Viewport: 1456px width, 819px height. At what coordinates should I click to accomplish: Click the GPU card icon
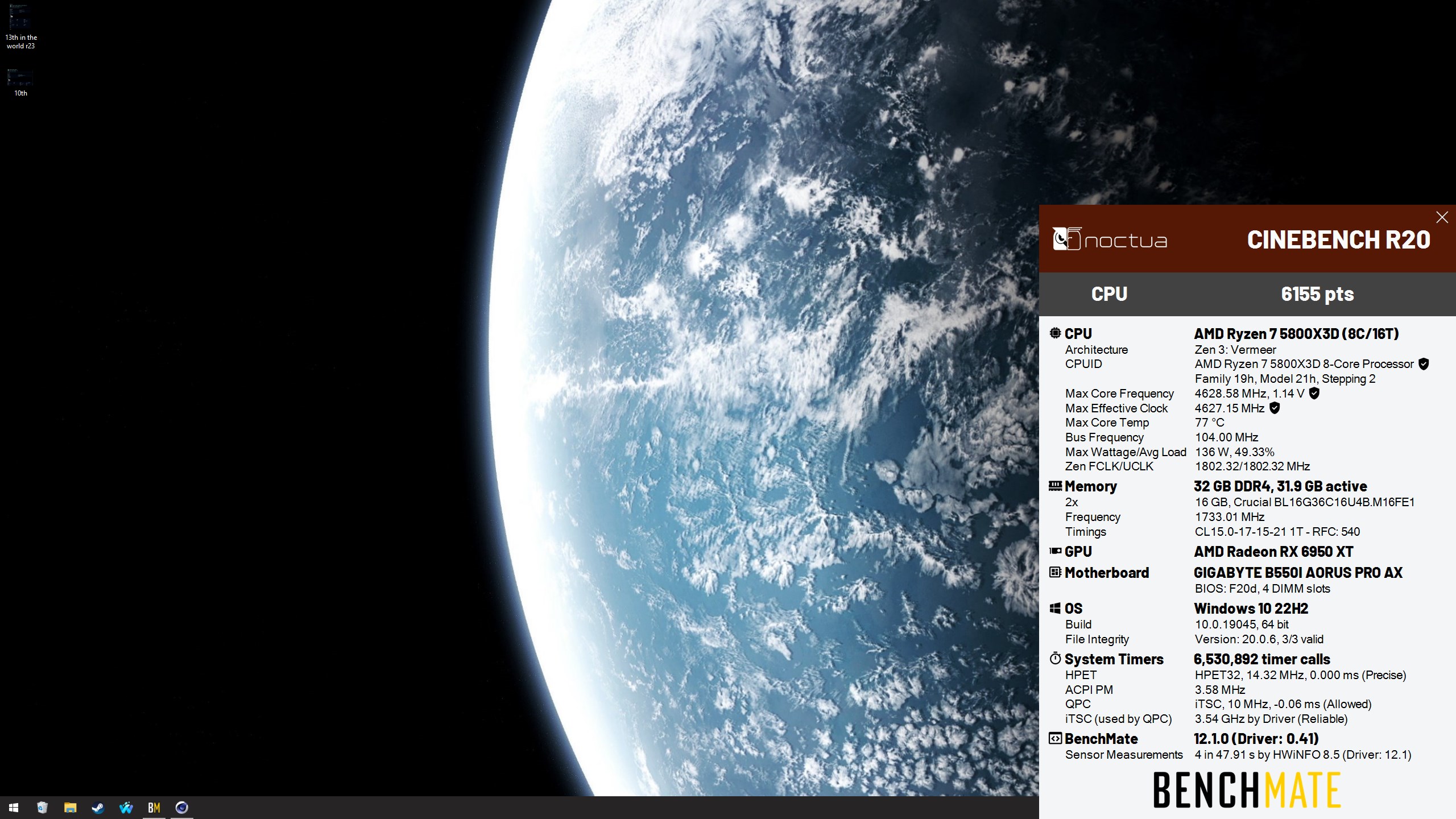1055,551
